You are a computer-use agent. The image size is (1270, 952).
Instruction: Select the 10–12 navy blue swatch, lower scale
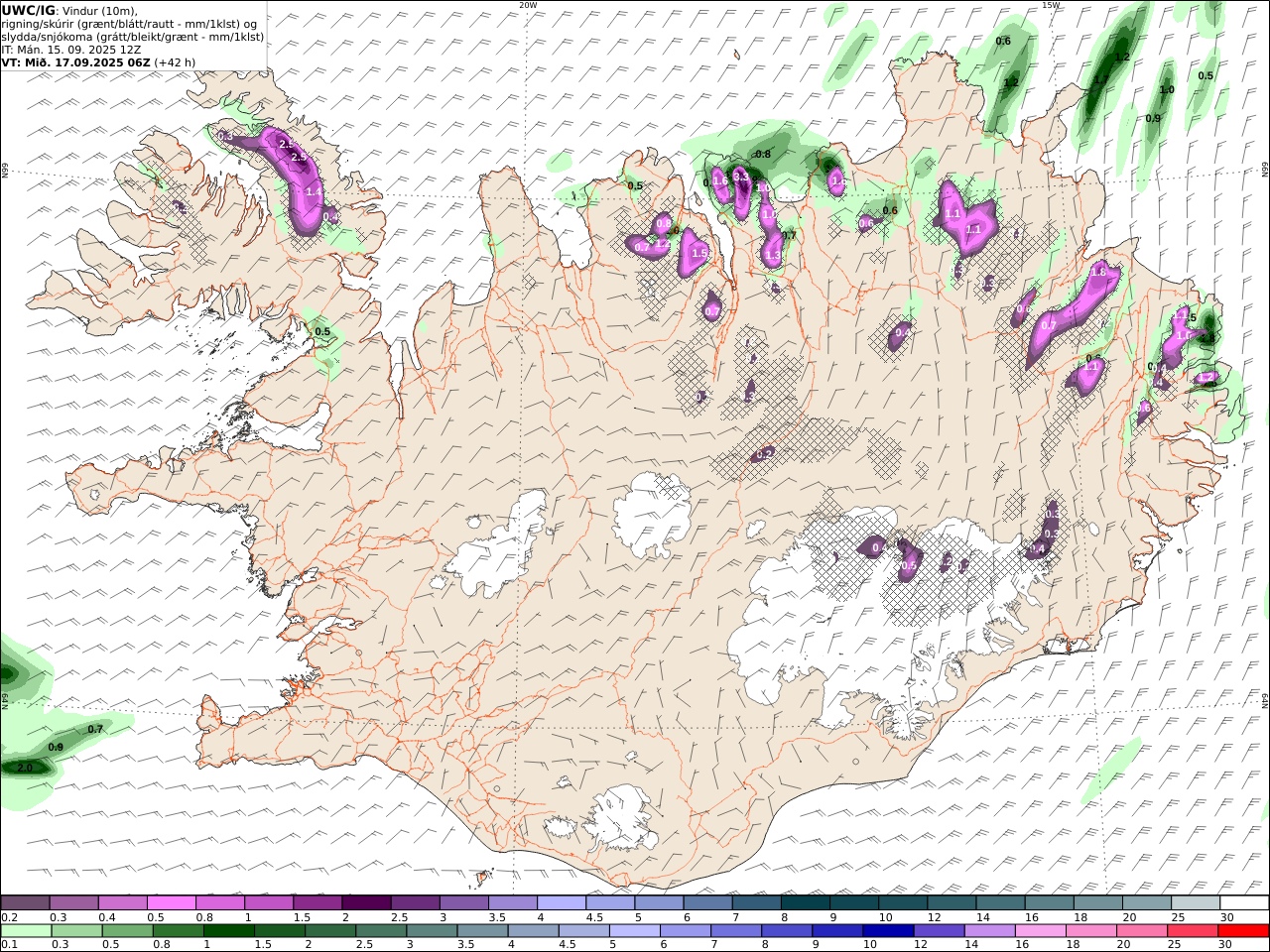coord(887,930)
